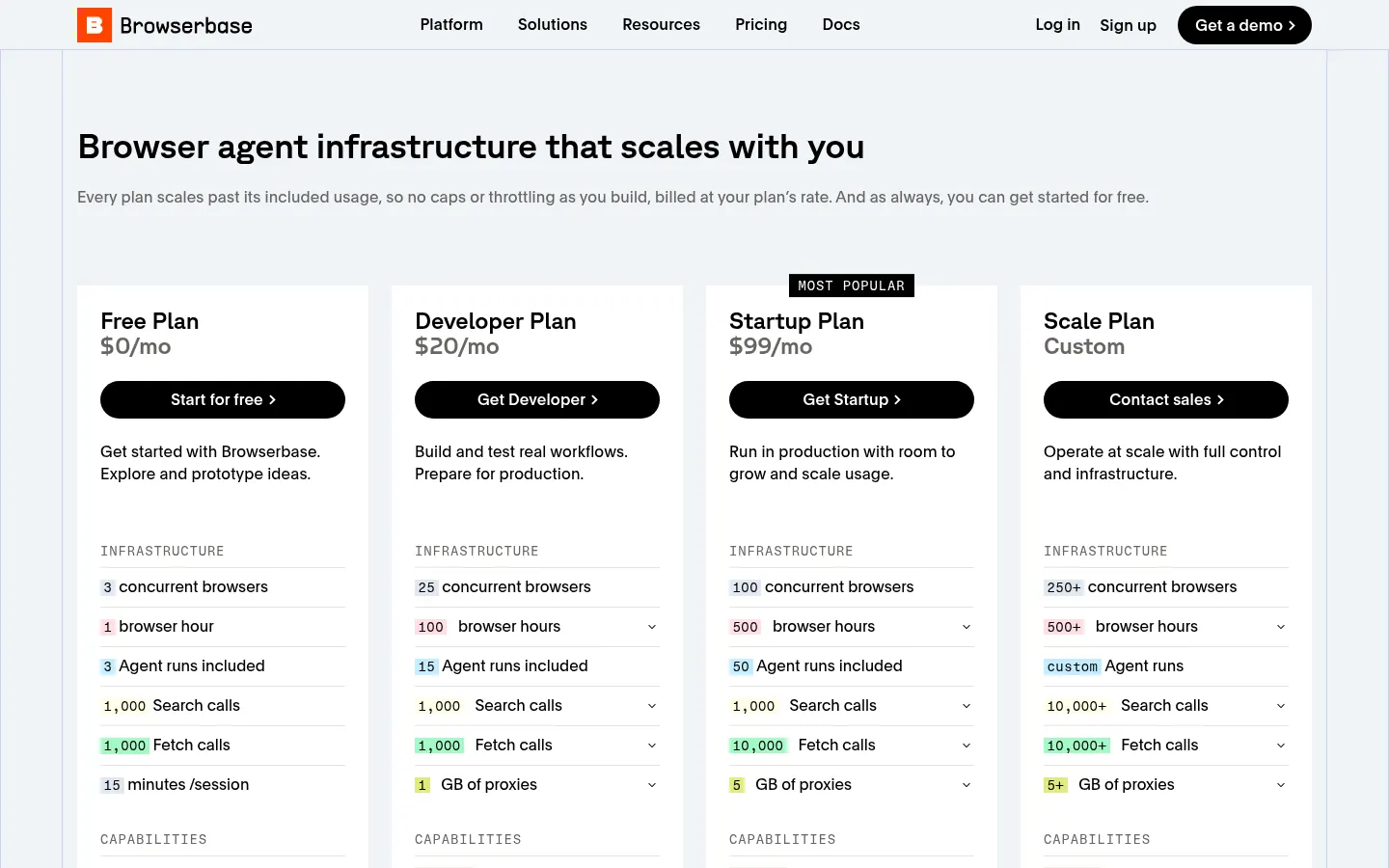Expand Developer Plan 1,000 Fetch calls row
This screenshot has height=868, width=1389.
click(537, 746)
